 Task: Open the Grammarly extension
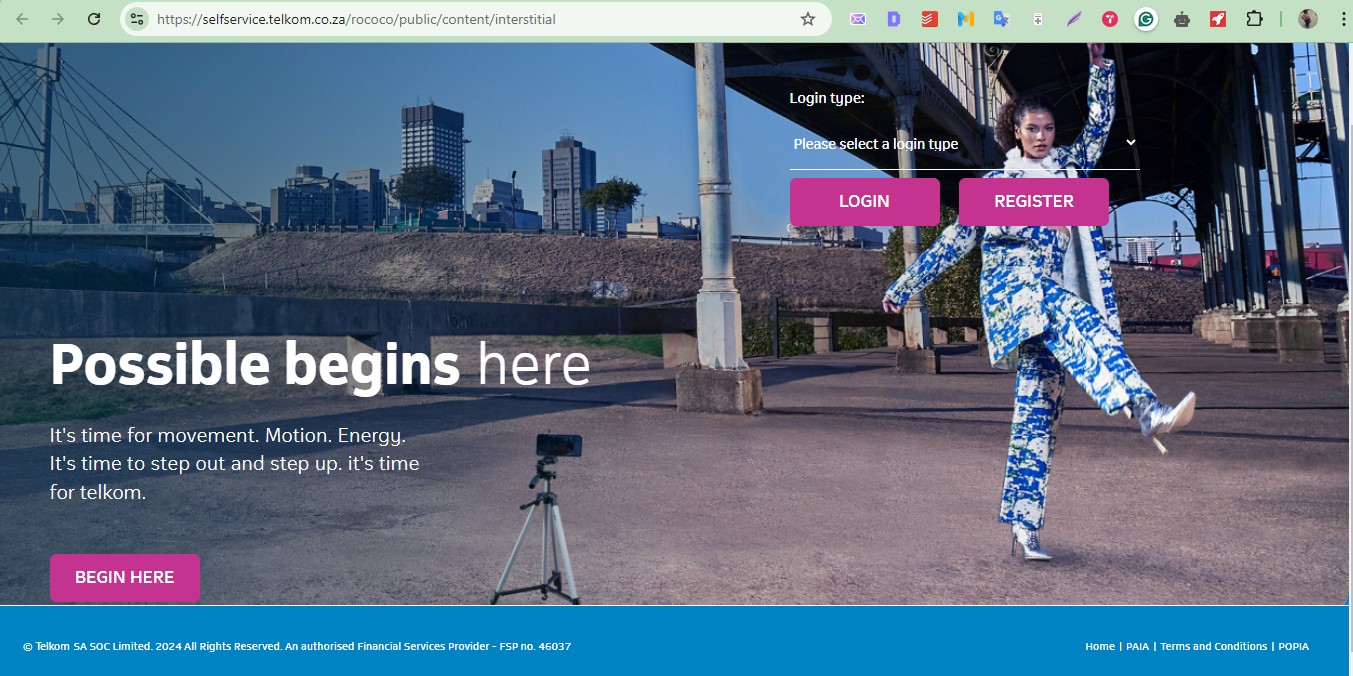click(x=1146, y=19)
